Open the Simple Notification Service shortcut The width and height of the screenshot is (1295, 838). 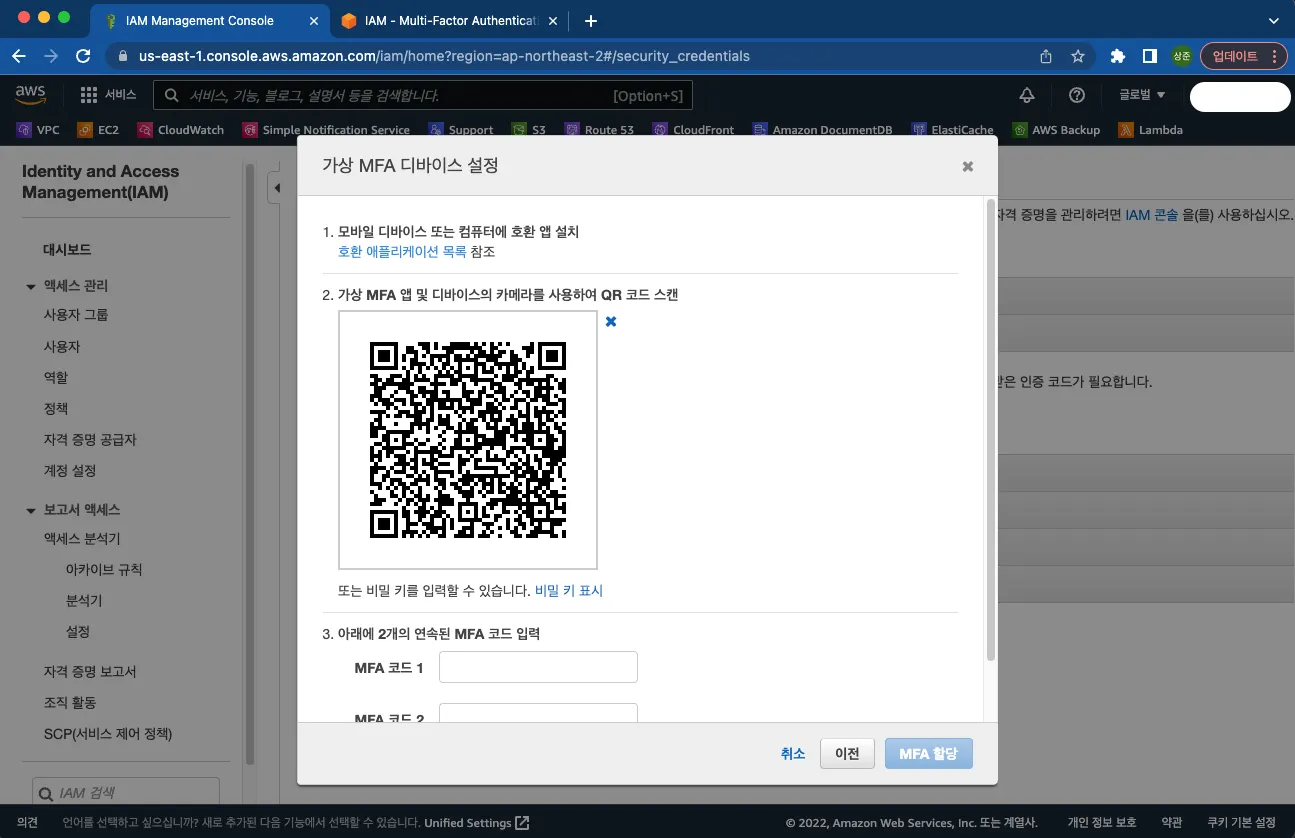[x=325, y=130]
